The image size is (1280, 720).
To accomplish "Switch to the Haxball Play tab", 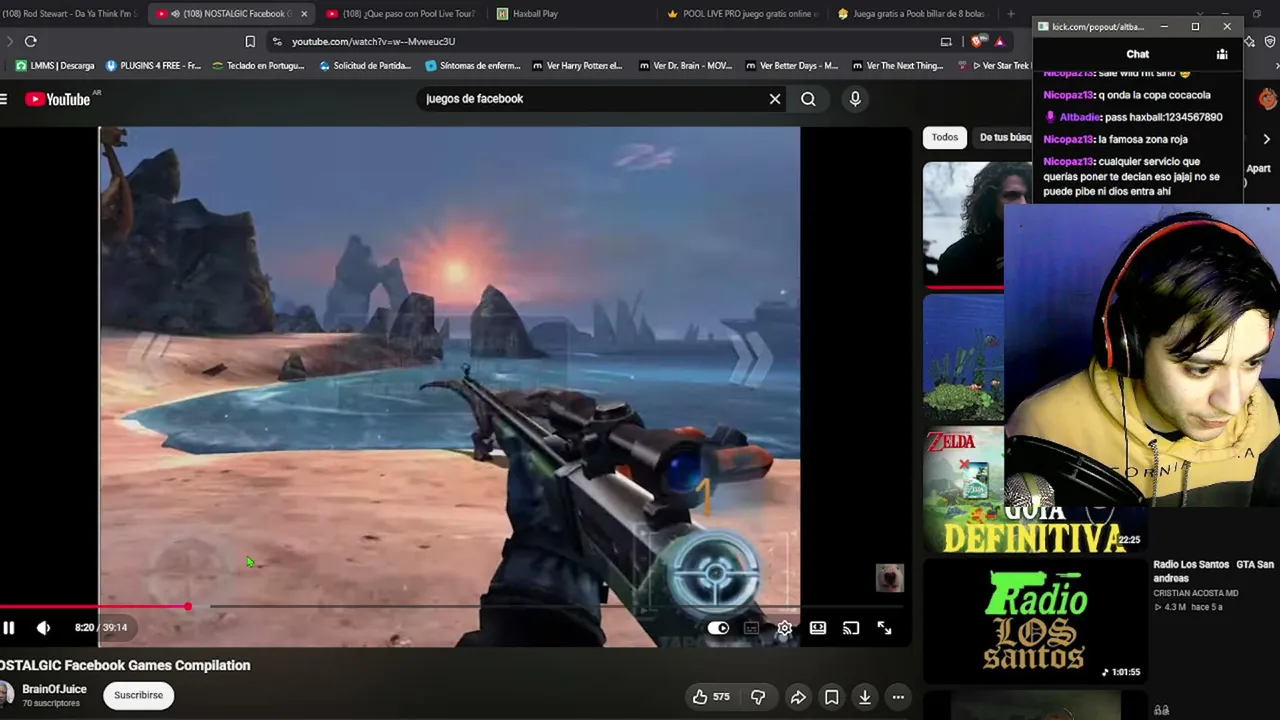I will 535,14.
